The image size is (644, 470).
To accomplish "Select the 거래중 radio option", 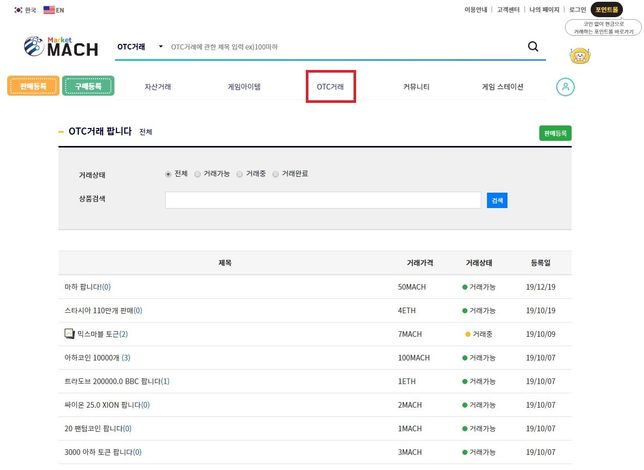I will tap(239, 174).
